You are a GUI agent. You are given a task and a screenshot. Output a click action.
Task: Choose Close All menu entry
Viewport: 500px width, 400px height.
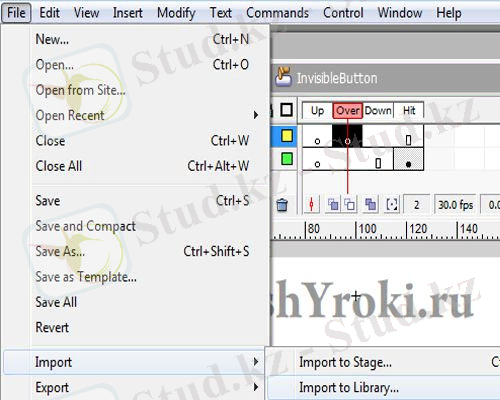coord(142,166)
